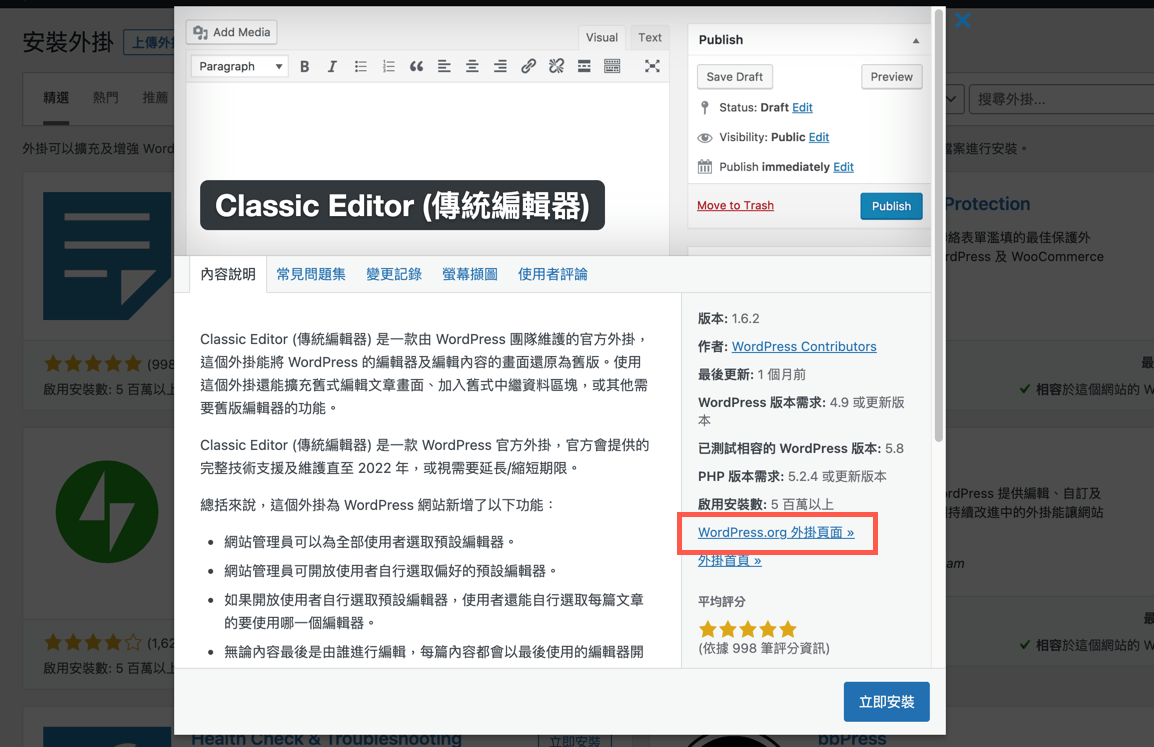Click the calendar icon beside Publish immediately

705,167
